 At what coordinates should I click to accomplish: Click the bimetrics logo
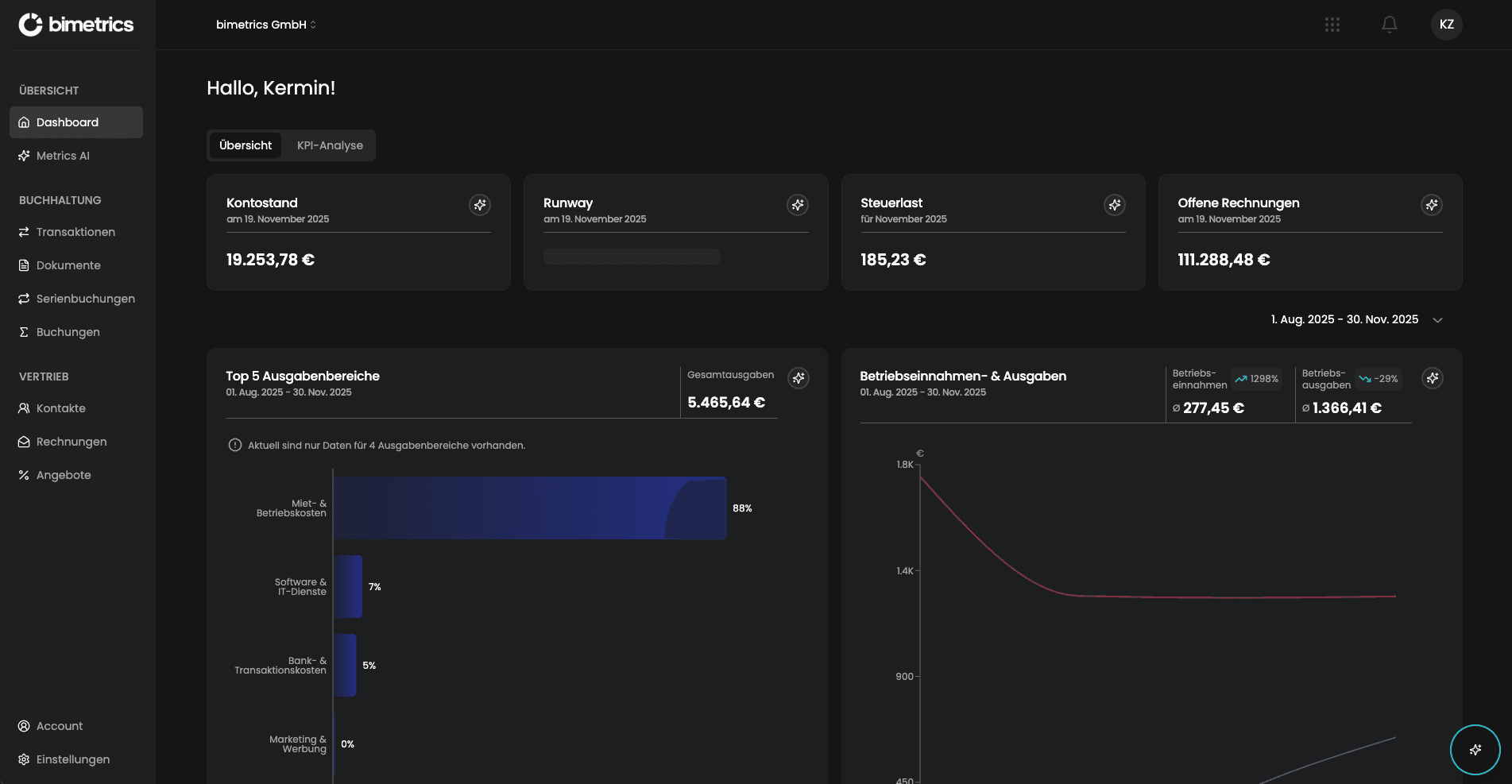tap(76, 25)
